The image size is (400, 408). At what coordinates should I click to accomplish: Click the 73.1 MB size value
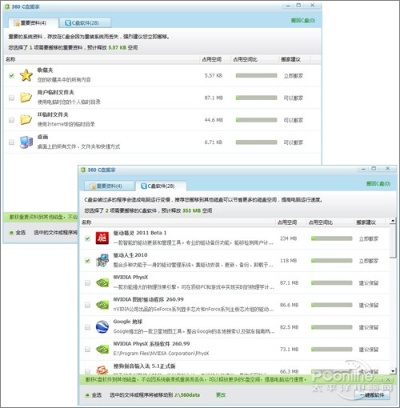pyautogui.click(x=289, y=349)
